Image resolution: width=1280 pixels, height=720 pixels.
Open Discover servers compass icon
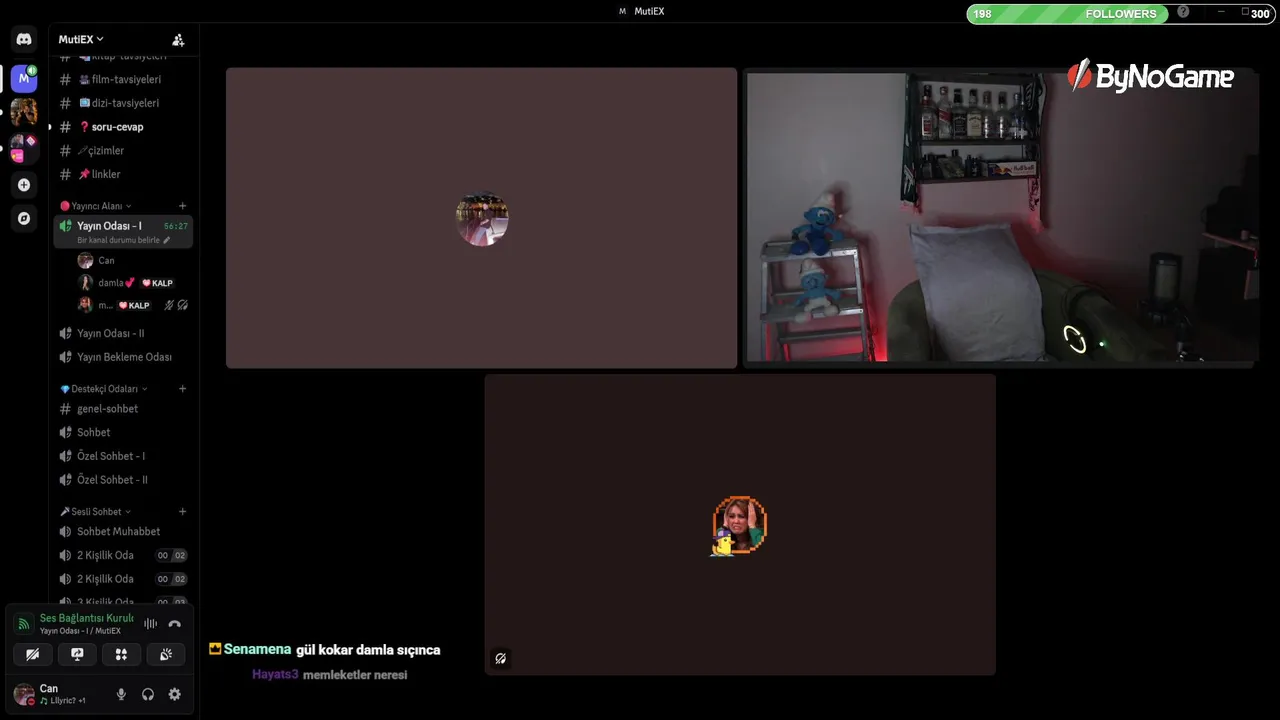point(24,218)
